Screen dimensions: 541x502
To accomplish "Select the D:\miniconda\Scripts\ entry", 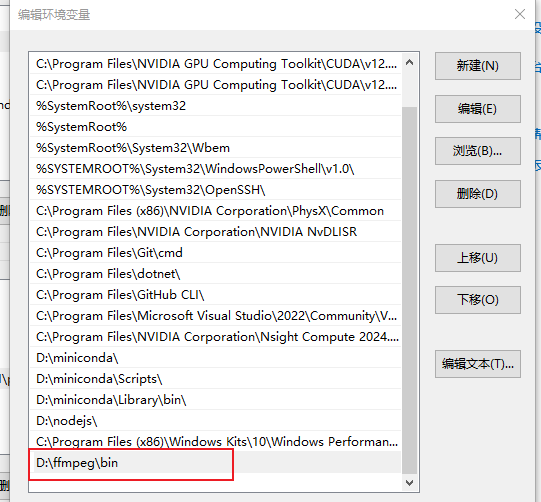I will point(216,379).
